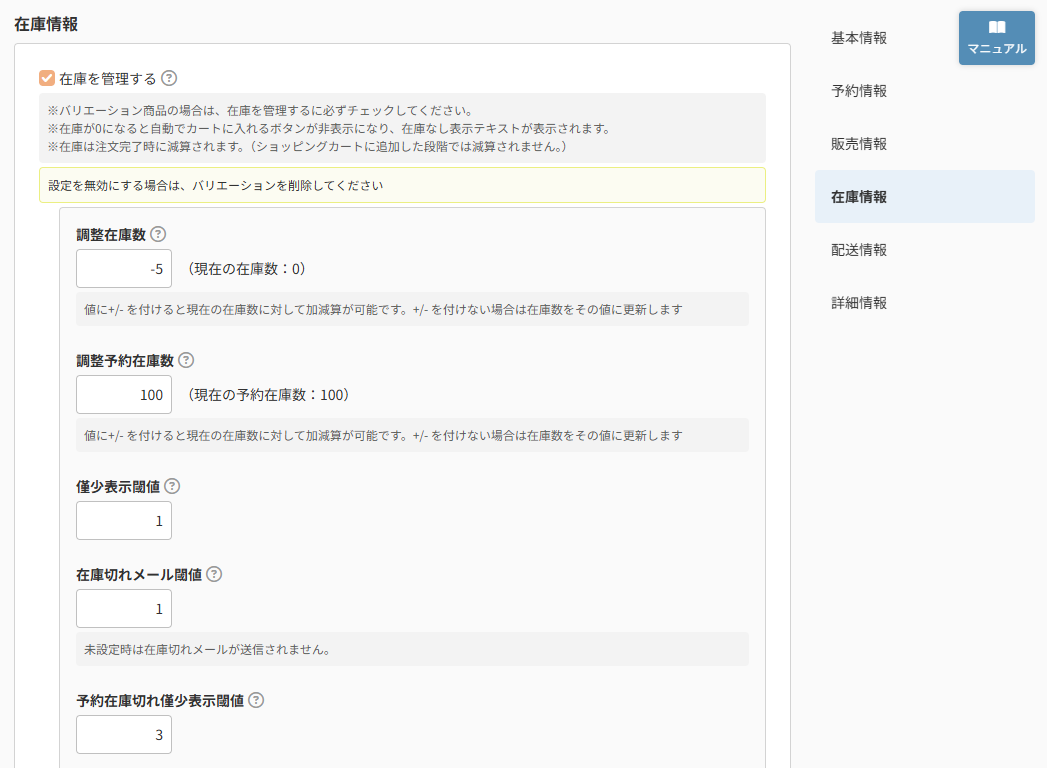Click the note line starting ※在庫が0になると自動で
The width and height of the screenshot is (1047, 768).
click(329, 128)
